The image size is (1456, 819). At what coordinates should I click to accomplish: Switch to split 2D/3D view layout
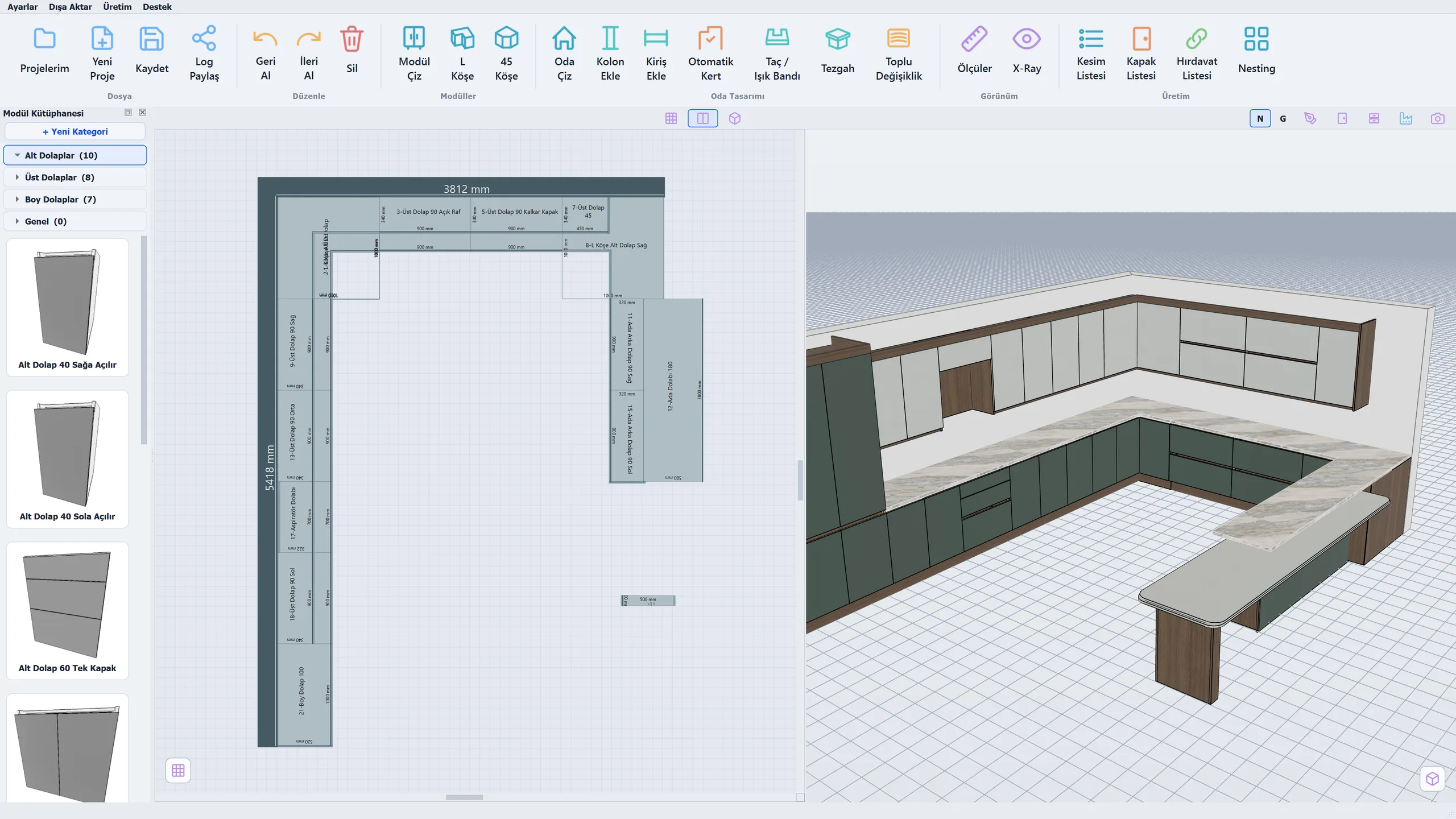pos(703,118)
